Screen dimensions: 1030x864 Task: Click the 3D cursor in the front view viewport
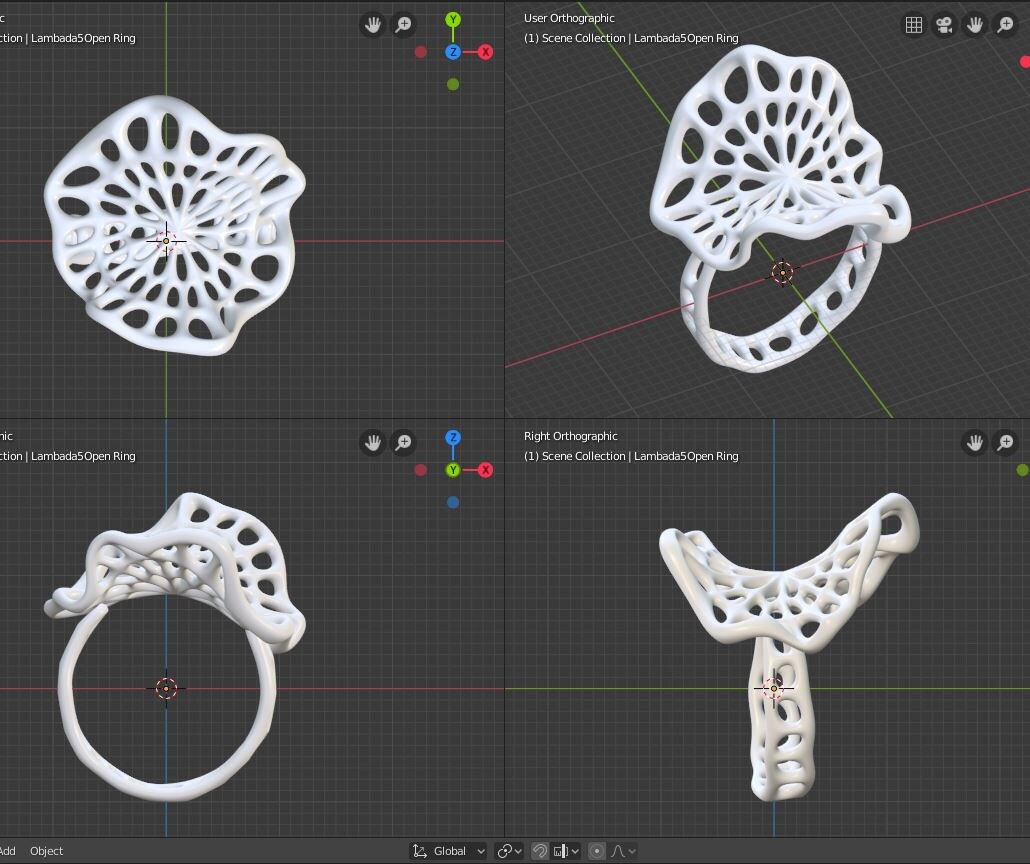[166, 689]
